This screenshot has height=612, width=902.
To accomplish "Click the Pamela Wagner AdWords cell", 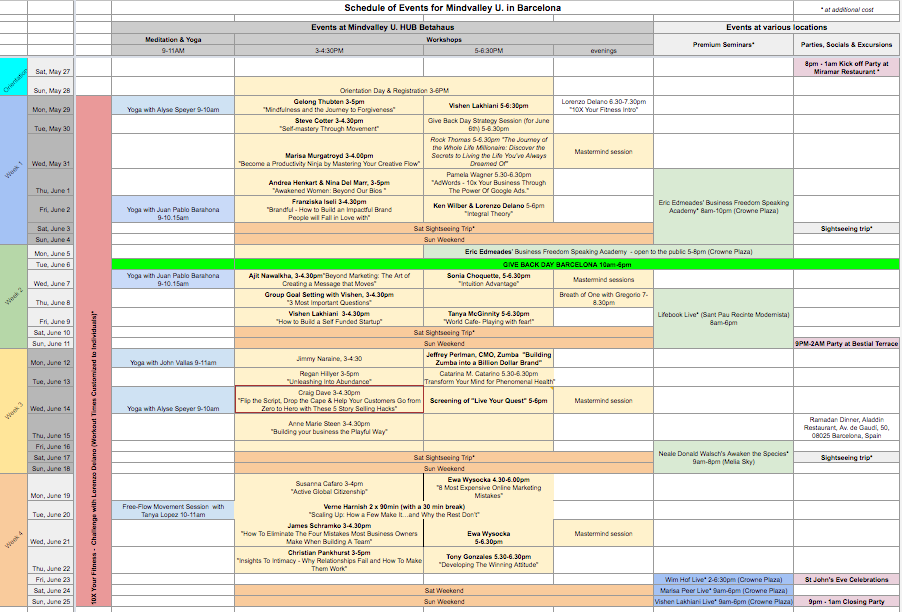I will click(488, 182).
